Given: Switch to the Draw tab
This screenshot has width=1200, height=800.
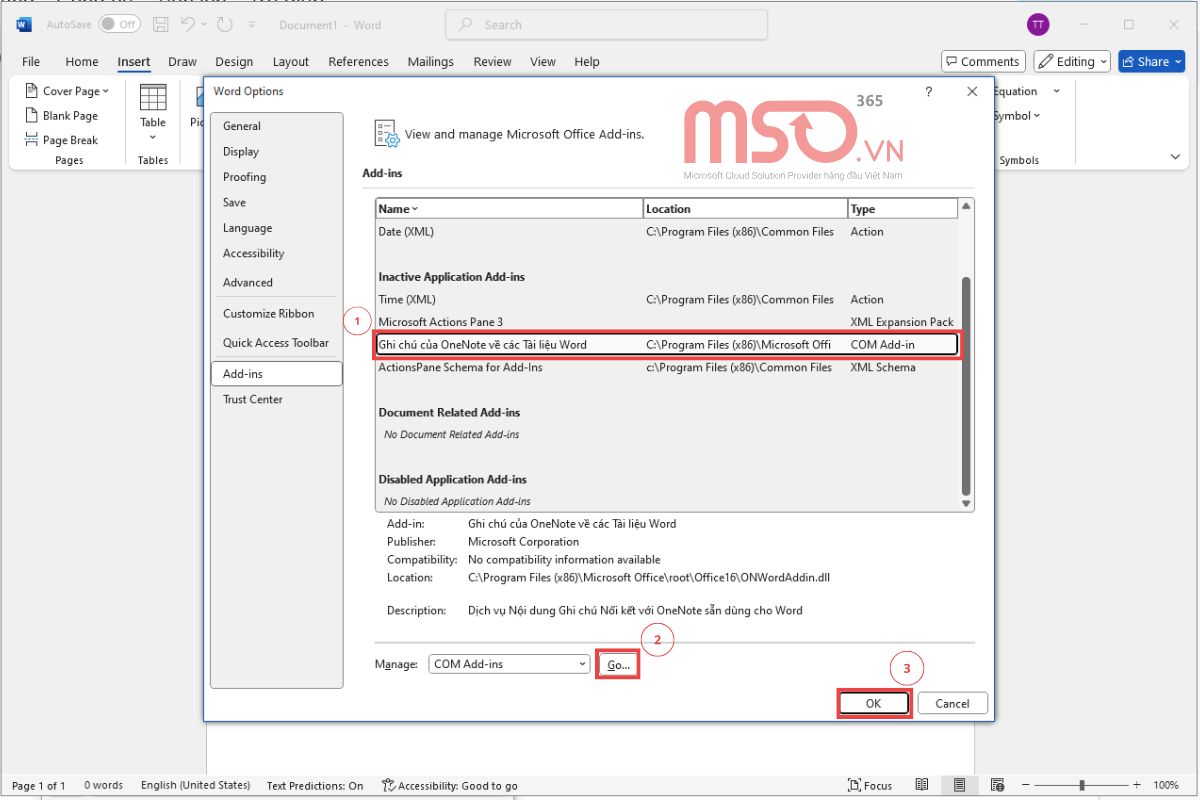Looking at the screenshot, I should click(182, 61).
